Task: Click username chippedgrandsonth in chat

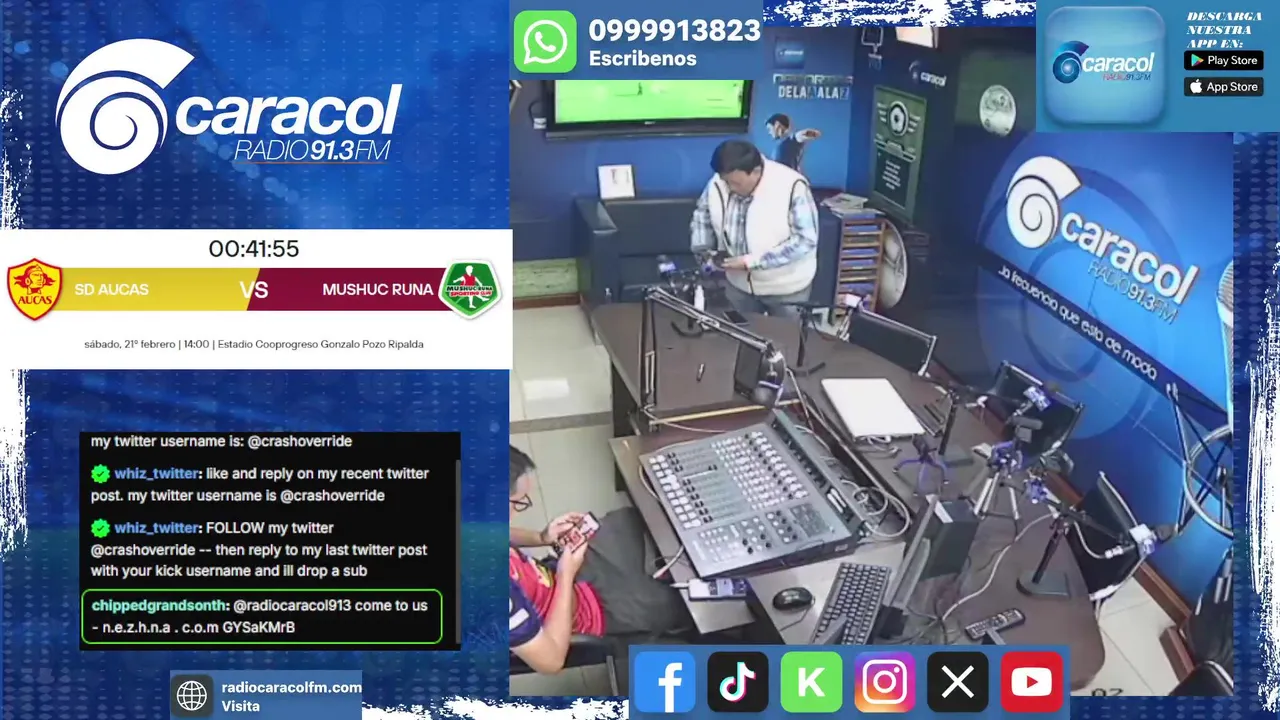Action: 159,606
